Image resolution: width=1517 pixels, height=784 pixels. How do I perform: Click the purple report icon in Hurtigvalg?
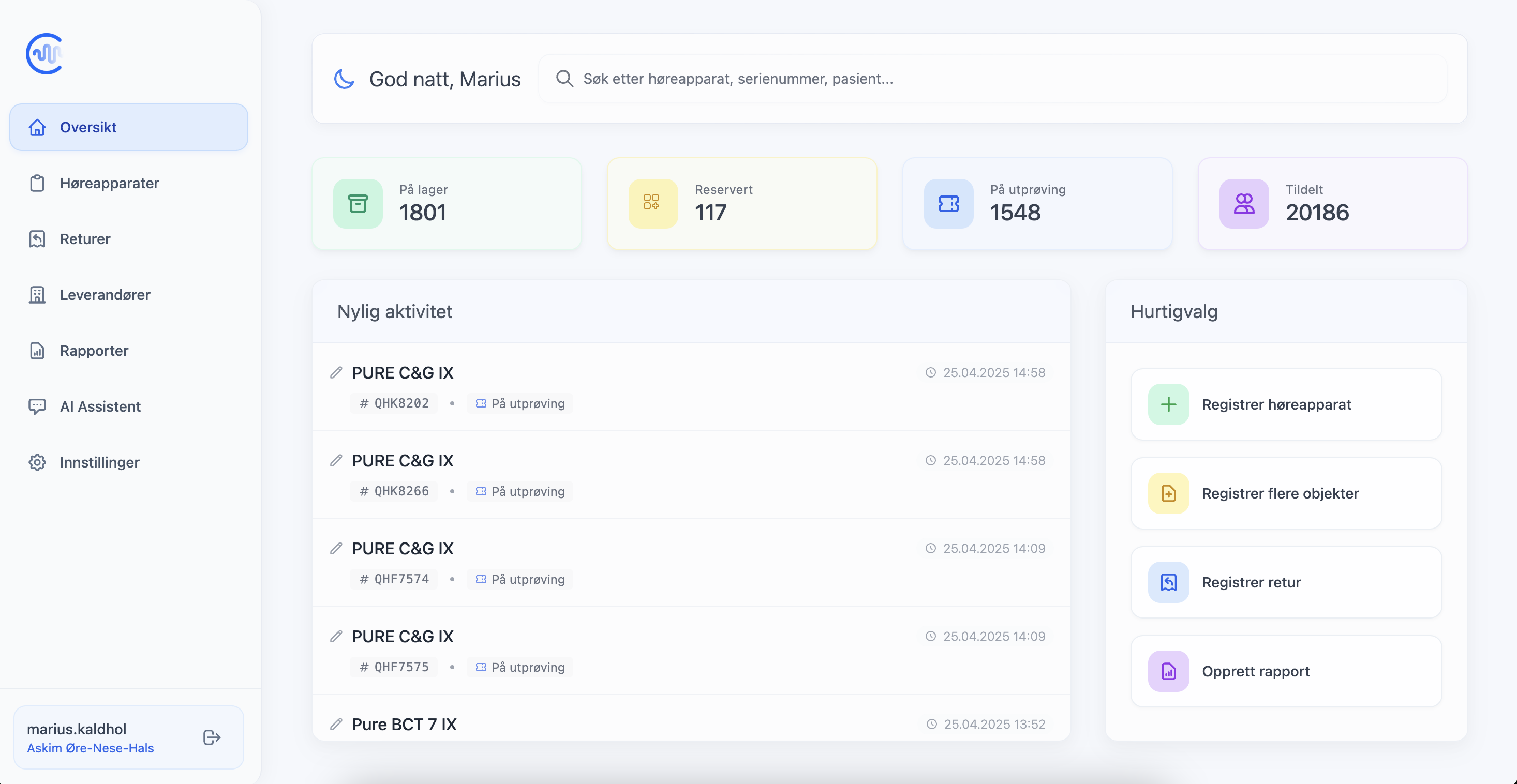1169,671
